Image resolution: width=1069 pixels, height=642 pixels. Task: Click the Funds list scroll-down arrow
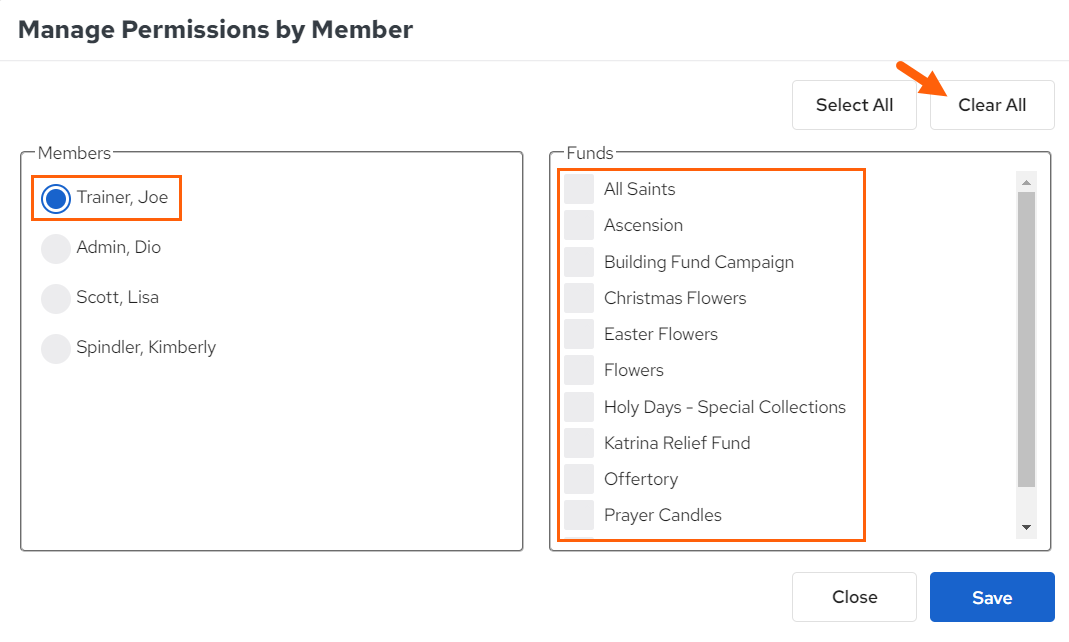(1026, 528)
